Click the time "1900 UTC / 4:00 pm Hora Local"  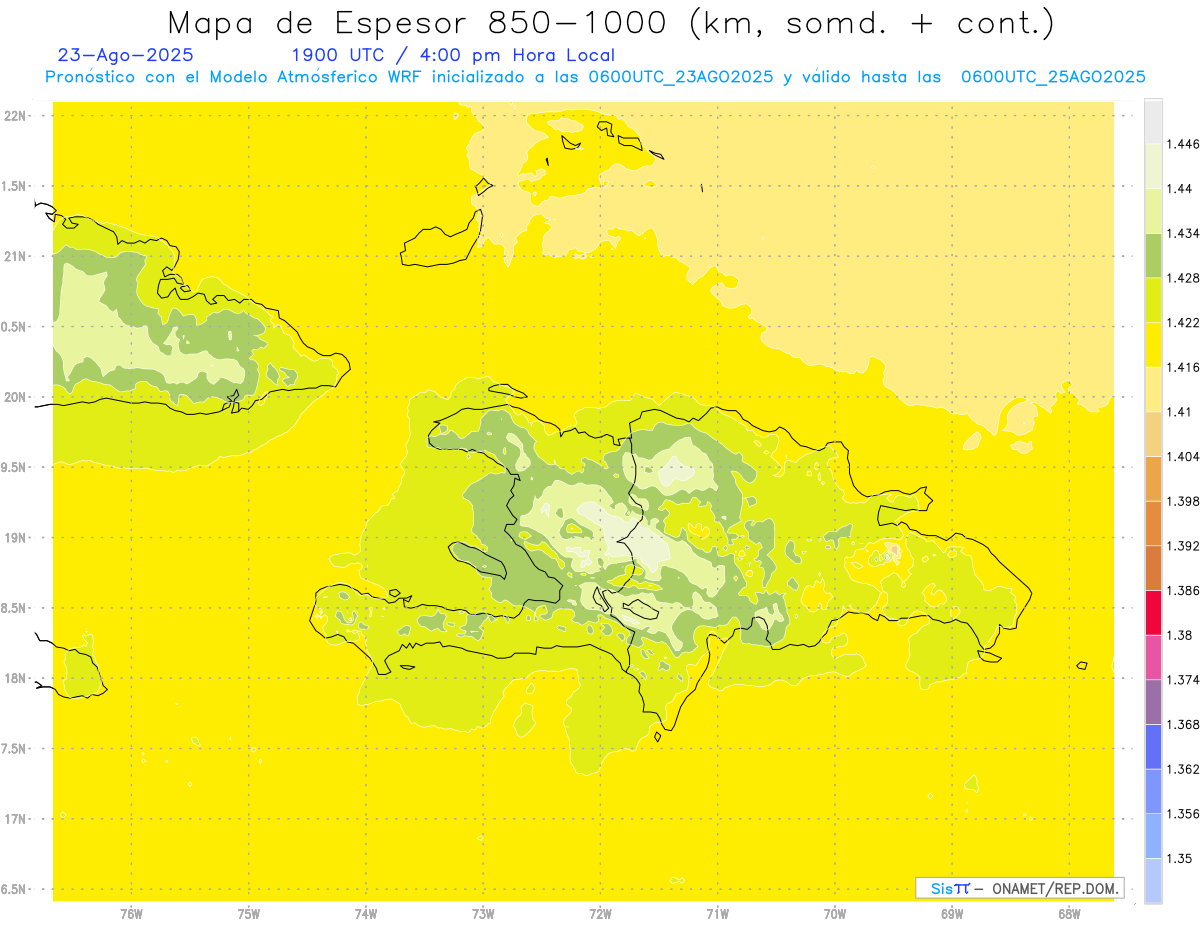tap(453, 56)
